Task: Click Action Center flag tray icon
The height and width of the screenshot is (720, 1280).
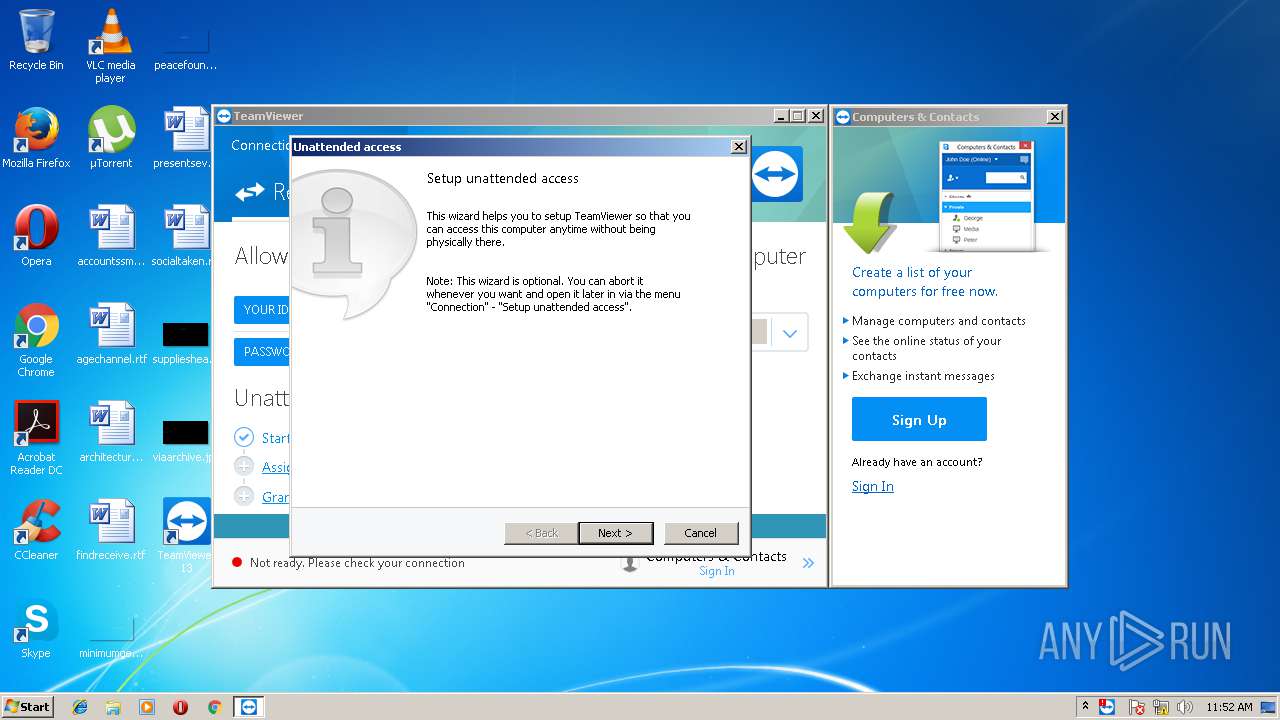Action: pos(1137,707)
